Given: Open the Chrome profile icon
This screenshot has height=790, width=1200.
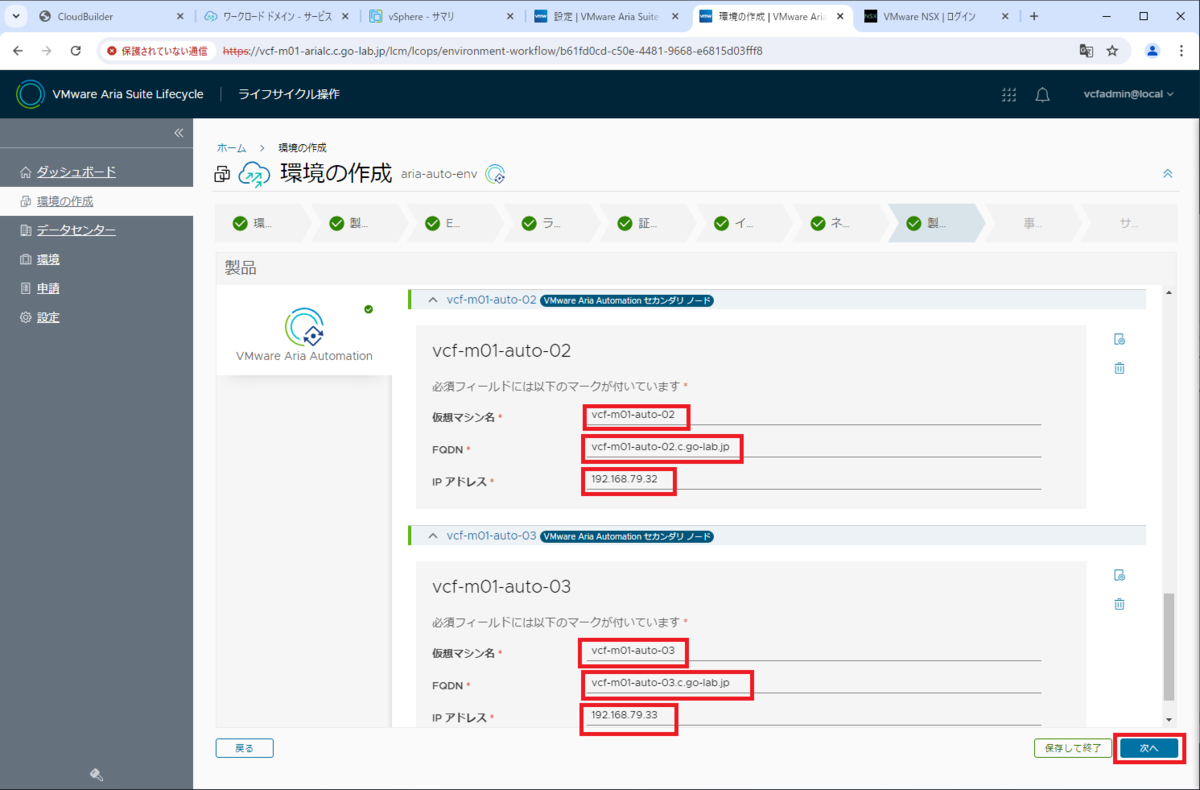Looking at the screenshot, I should point(1152,50).
